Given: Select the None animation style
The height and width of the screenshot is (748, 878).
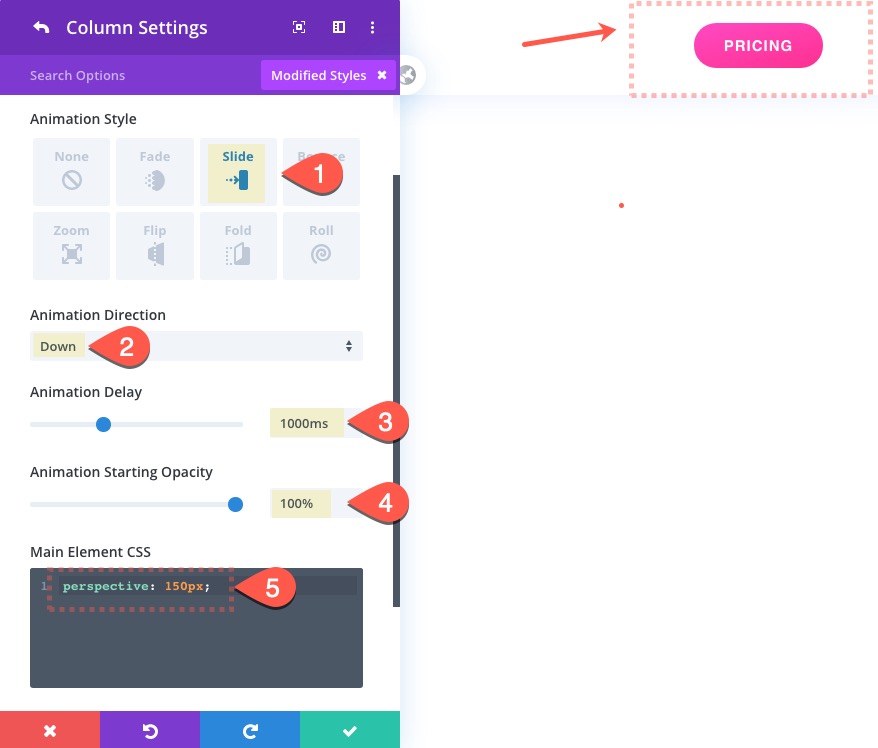Looking at the screenshot, I should 71,171.
